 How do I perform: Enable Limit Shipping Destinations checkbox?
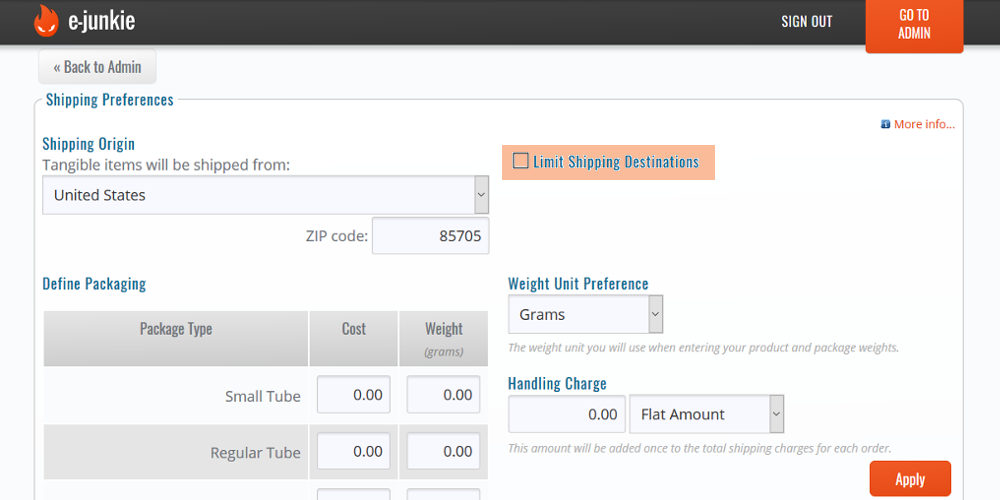click(520, 161)
